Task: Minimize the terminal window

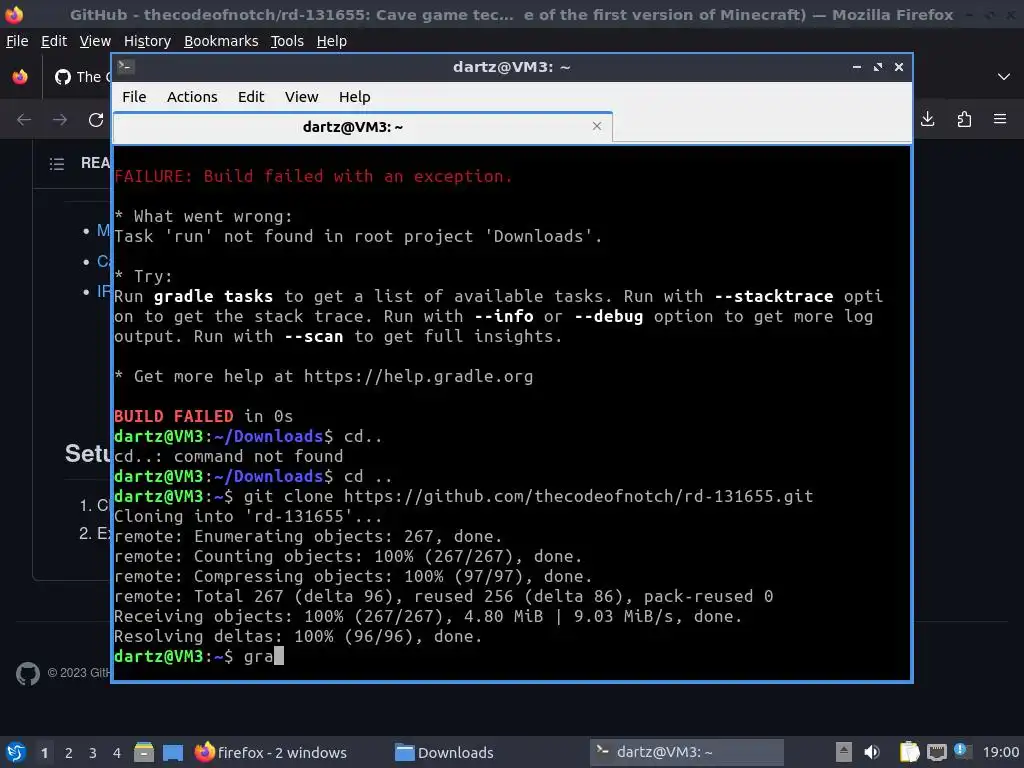Action: tap(857, 67)
